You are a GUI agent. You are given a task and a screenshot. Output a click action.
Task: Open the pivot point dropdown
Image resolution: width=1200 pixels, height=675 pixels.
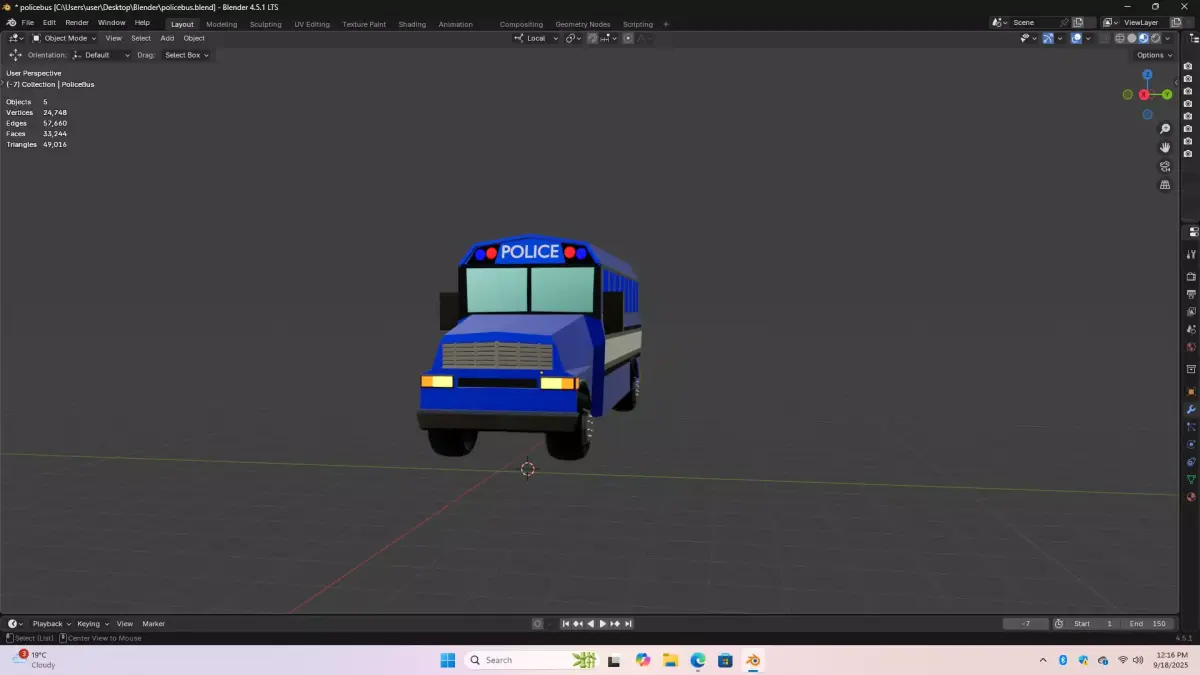click(x=573, y=38)
